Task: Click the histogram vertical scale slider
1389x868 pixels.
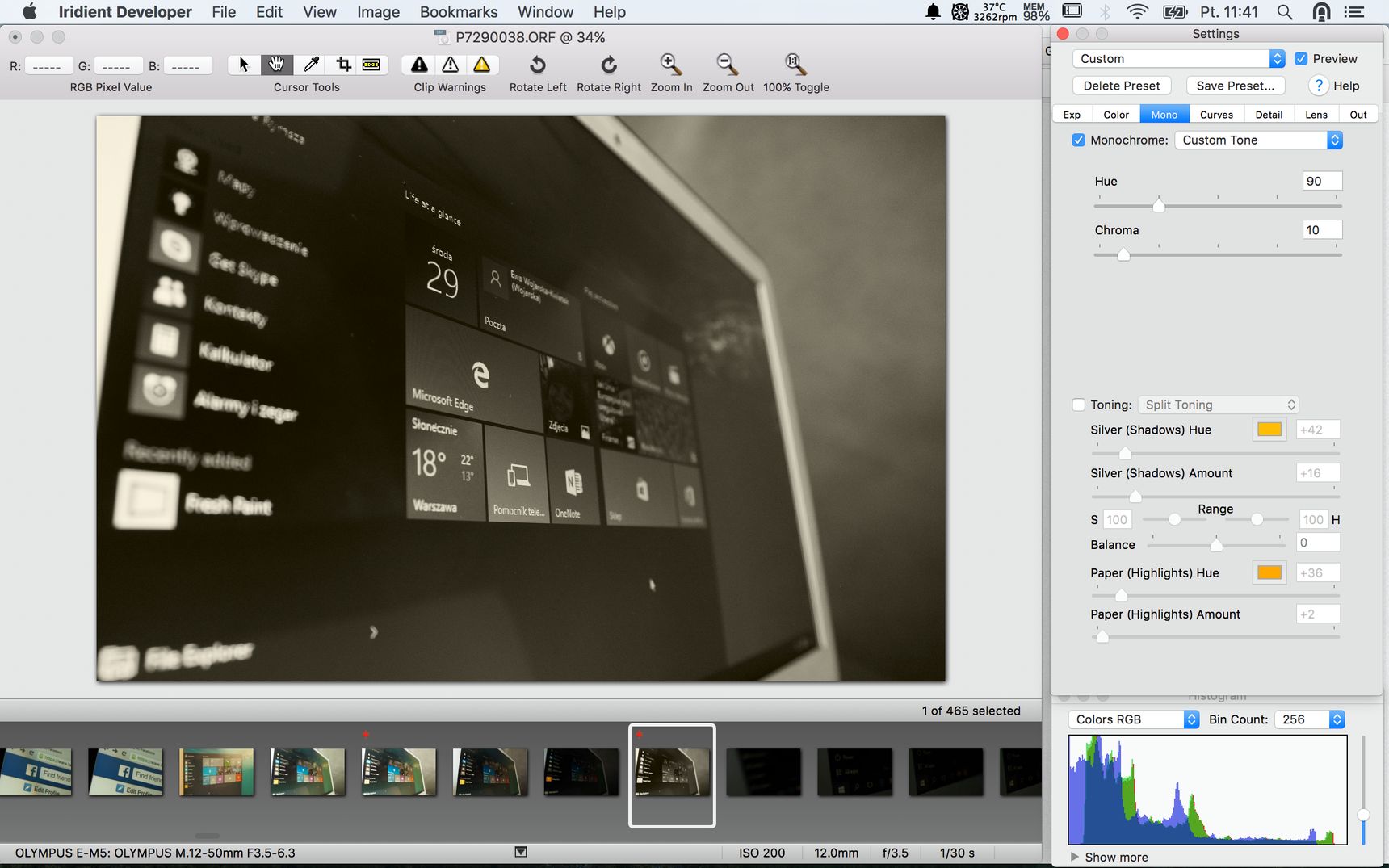Action: [1363, 814]
